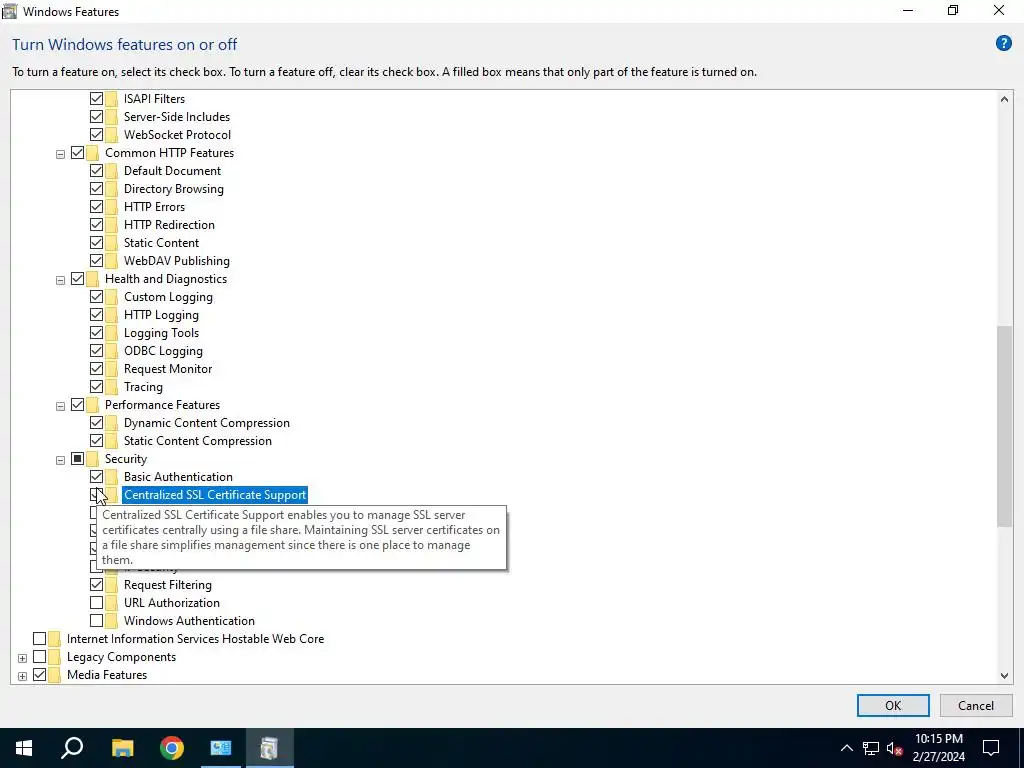Click the folder icon beside Performance Features
The image size is (1024, 768).
pyautogui.click(x=93, y=405)
